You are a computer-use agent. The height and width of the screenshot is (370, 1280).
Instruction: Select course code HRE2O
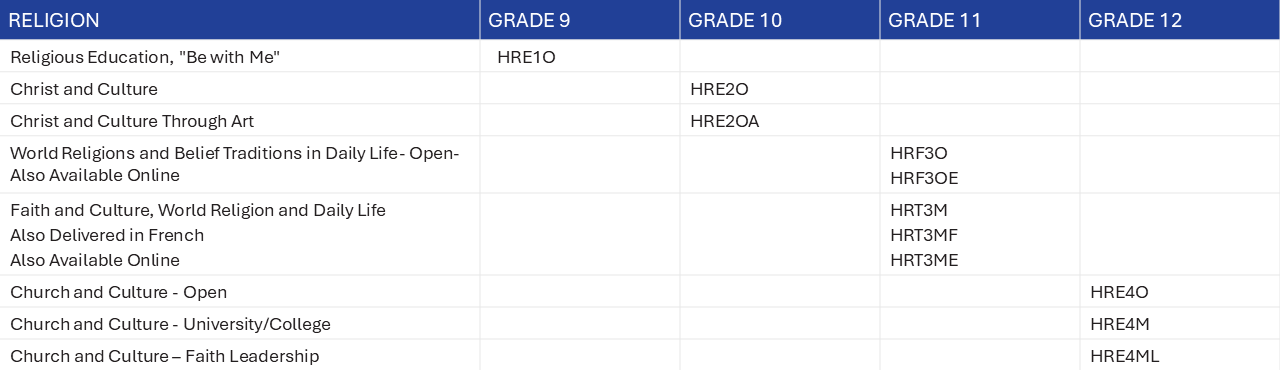click(x=719, y=89)
